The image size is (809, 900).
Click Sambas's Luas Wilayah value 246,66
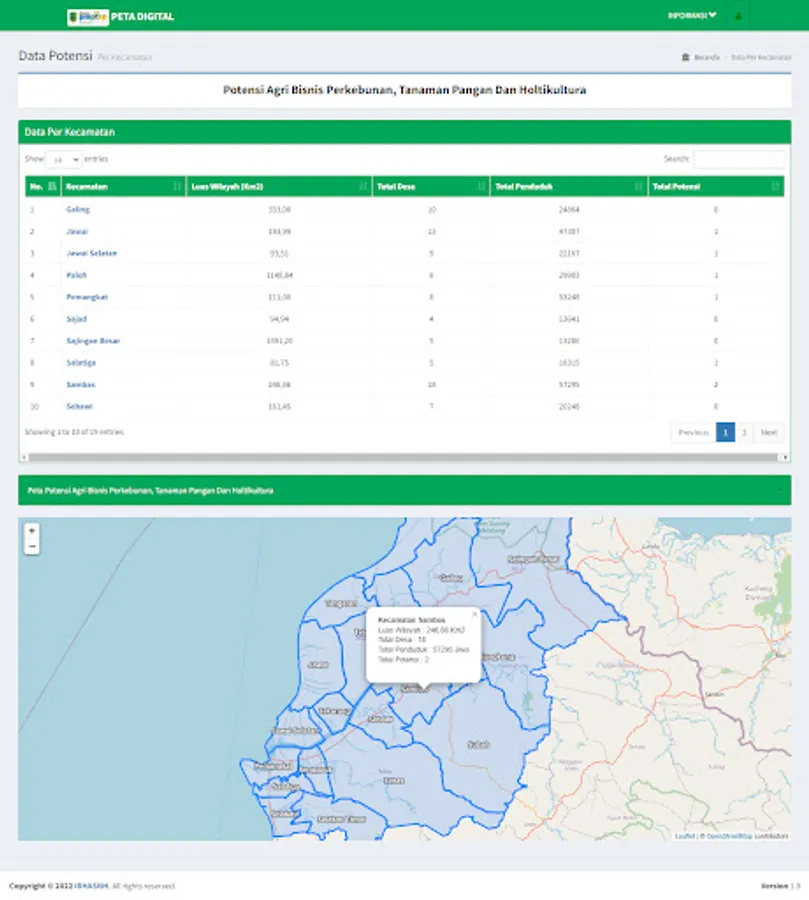280,385
